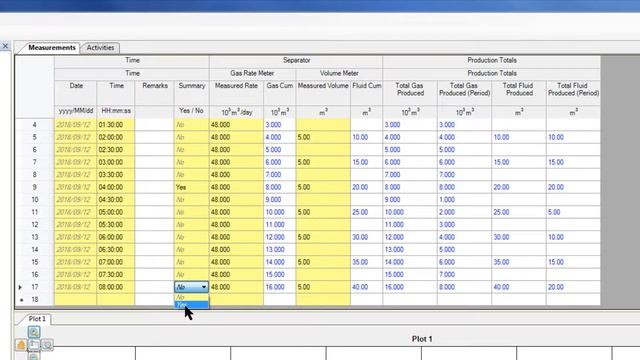The height and width of the screenshot is (360, 640).
Task: Click Time cell "04:00:00"
Action: pyautogui.click(x=116, y=187)
